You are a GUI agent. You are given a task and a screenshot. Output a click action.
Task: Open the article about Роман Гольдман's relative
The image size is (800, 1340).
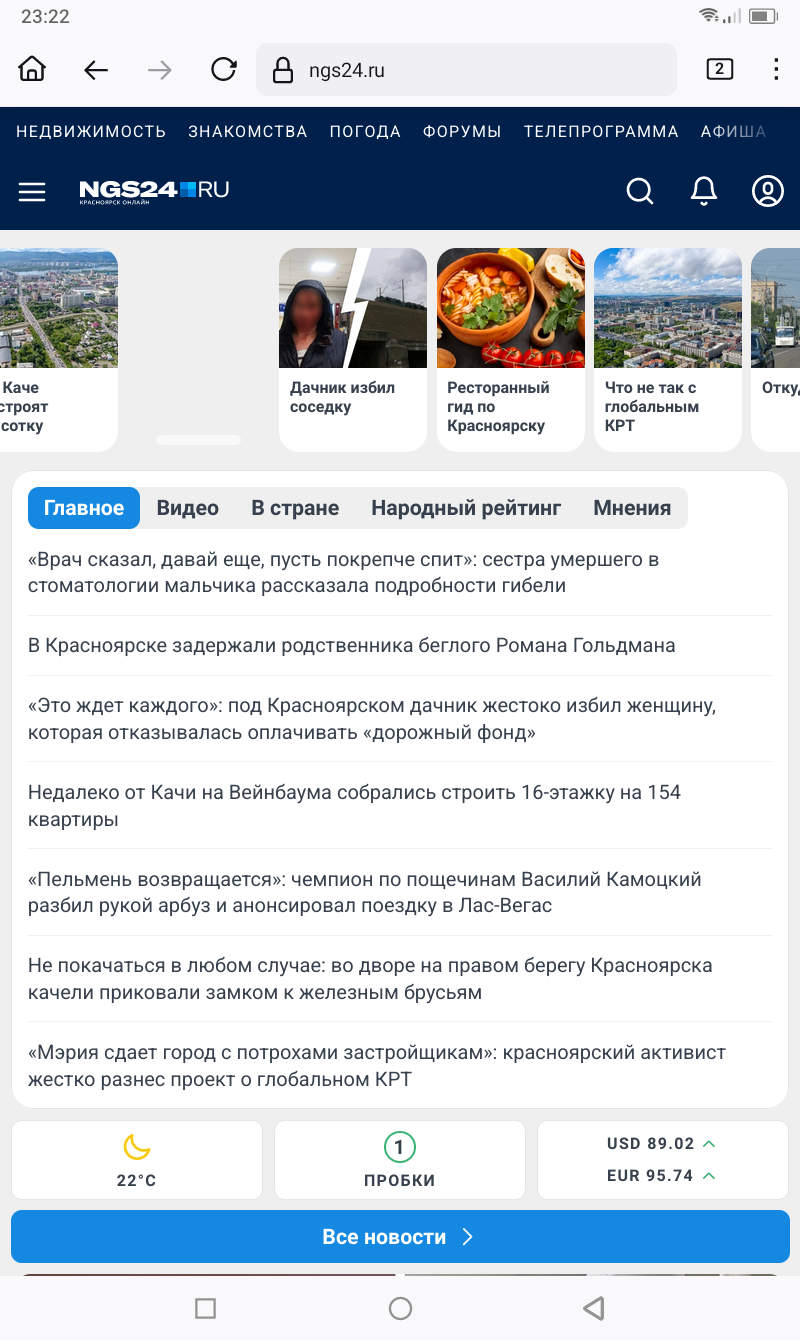[x=352, y=646]
